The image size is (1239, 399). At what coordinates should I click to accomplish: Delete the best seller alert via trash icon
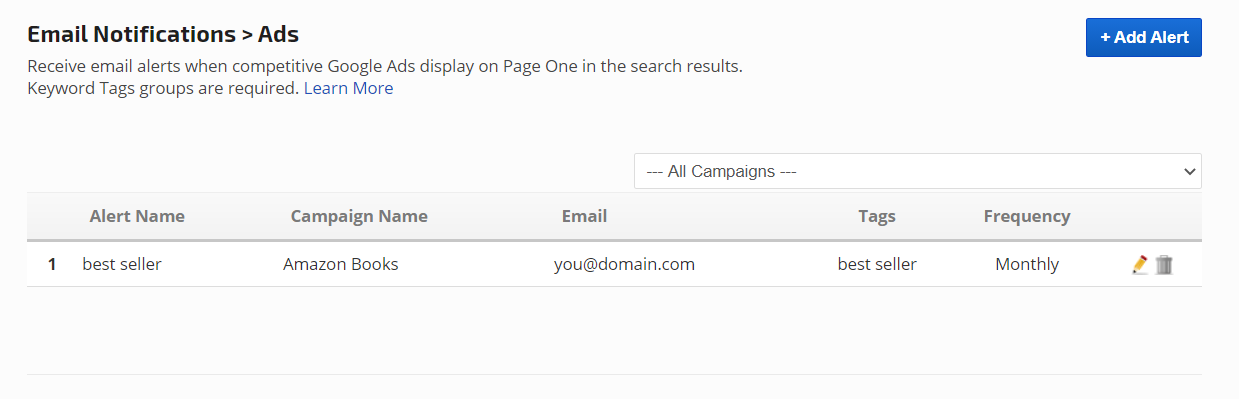point(1164,265)
